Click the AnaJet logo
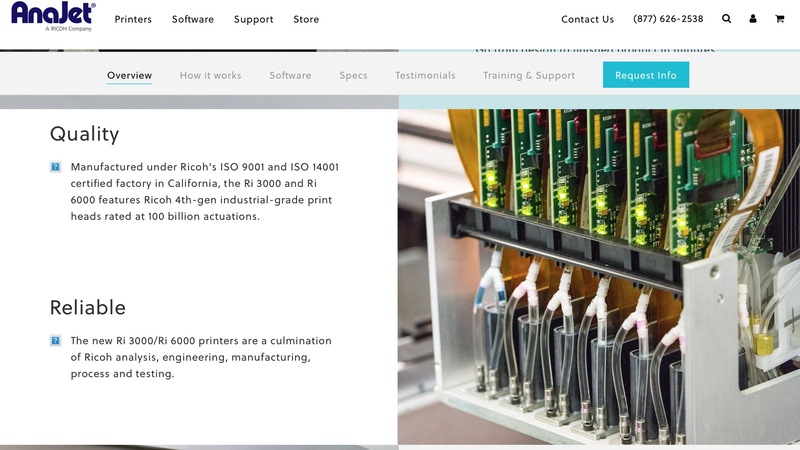This screenshot has height=450, width=800. tap(53, 17)
